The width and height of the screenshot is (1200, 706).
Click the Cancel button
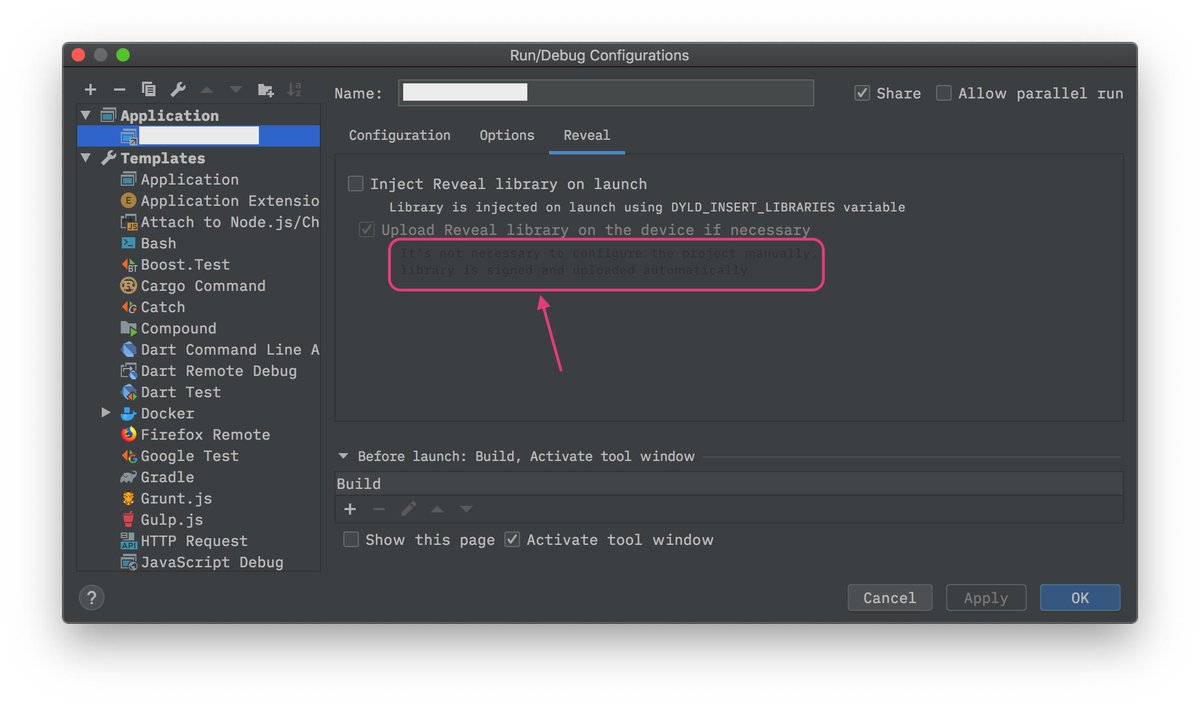tap(890, 598)
